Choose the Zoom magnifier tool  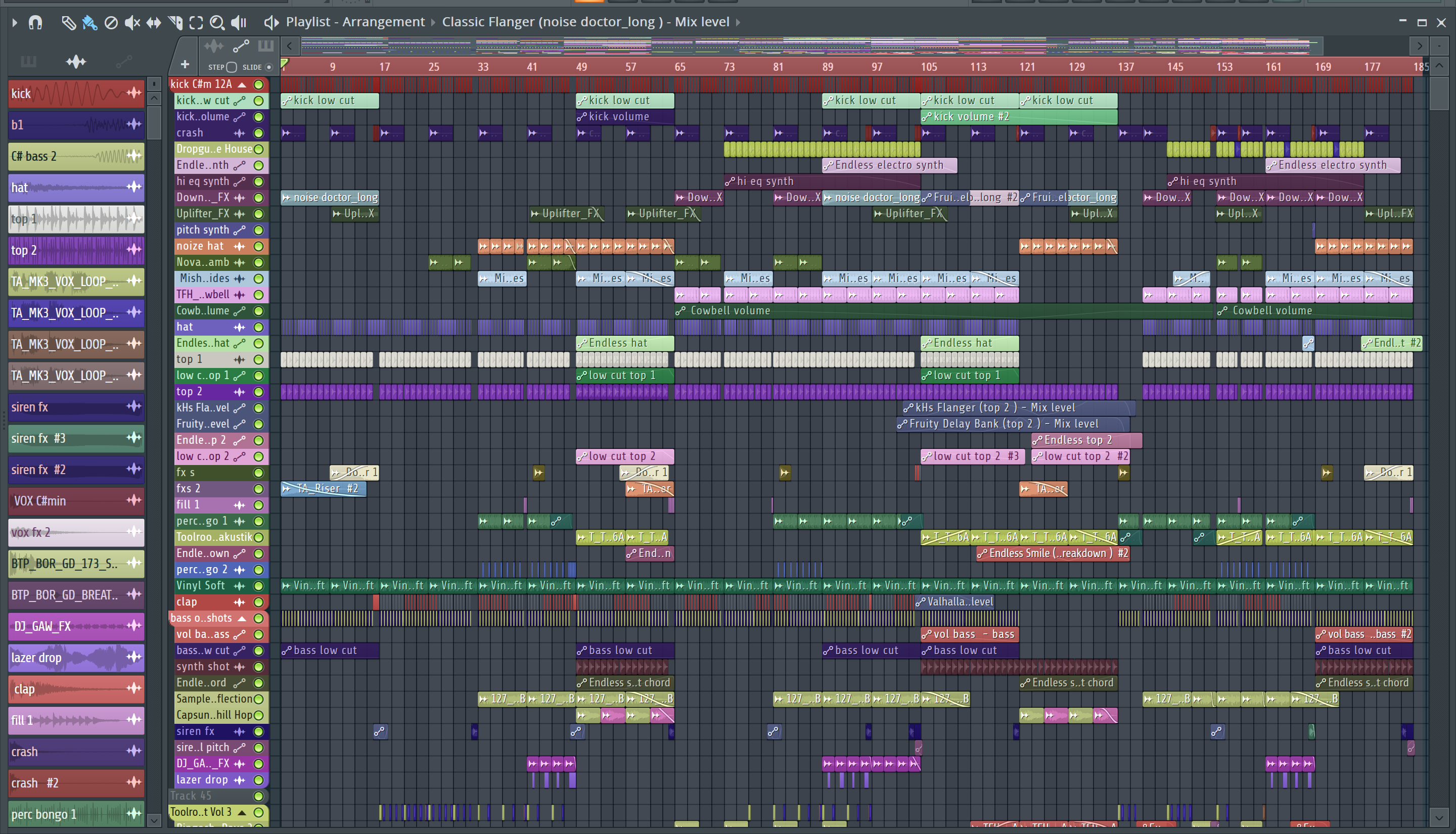pos(216,22)
